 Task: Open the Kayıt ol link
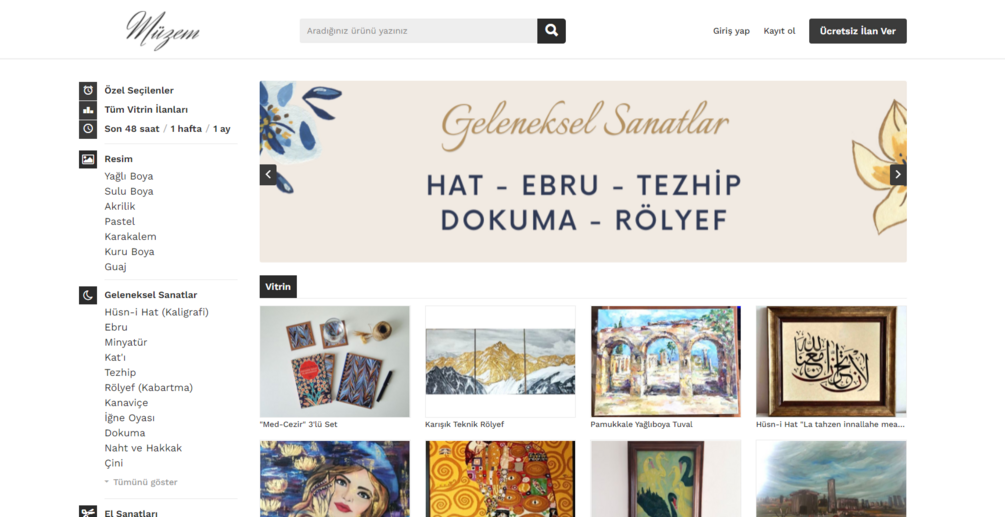coord(779,31)
